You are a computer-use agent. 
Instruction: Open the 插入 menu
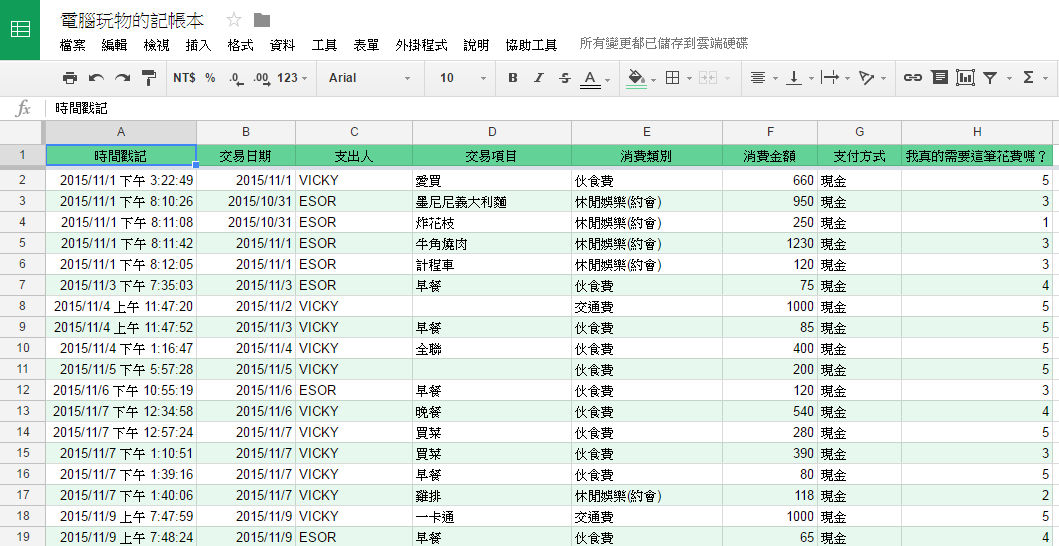tap(199, 45)
